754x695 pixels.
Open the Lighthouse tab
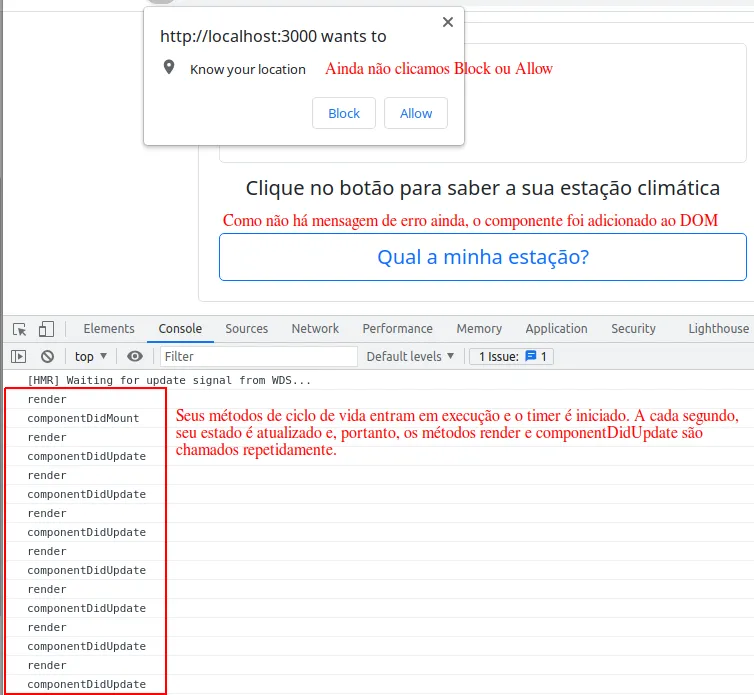[x=718, y=329]
